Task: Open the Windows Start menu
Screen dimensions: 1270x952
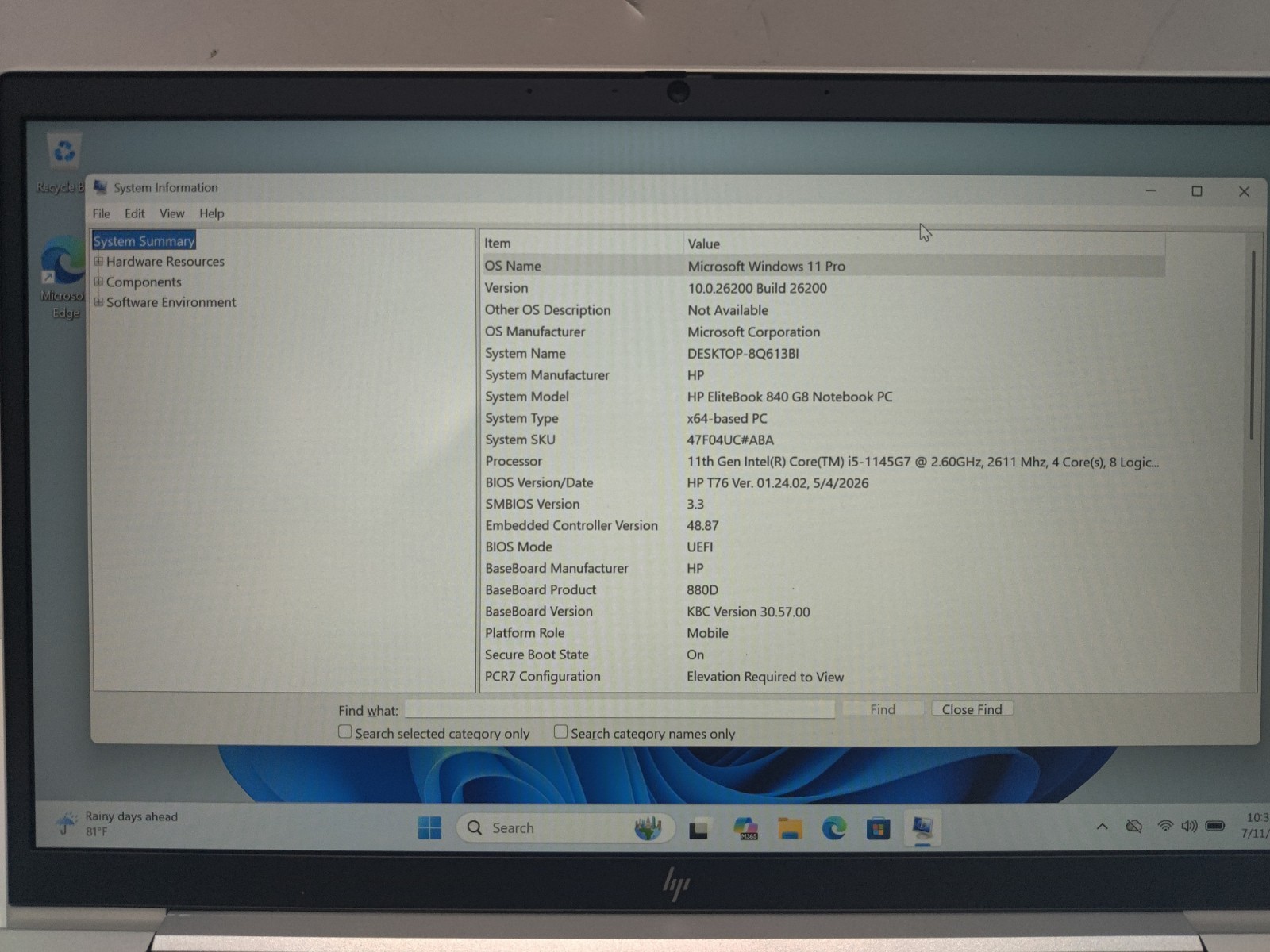Action: tap(429, 828)
